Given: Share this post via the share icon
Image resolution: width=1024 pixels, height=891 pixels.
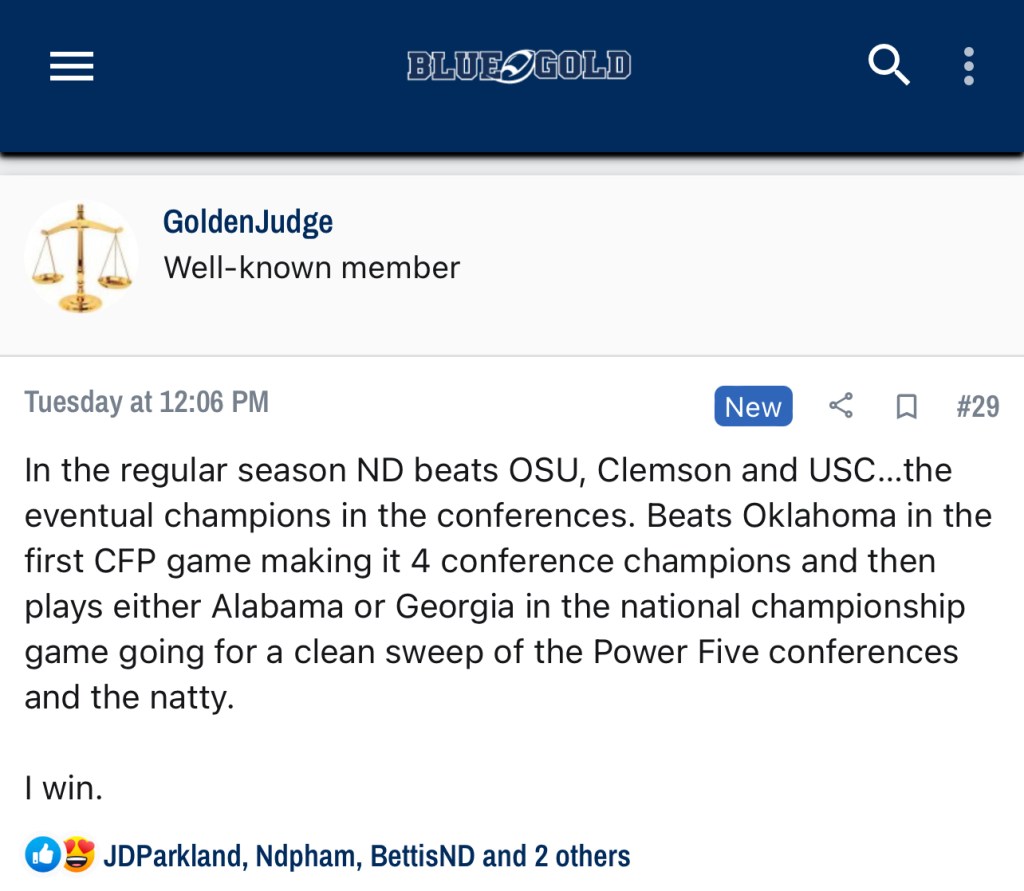Looking at the screenshot, I should (x=841, y=406).
